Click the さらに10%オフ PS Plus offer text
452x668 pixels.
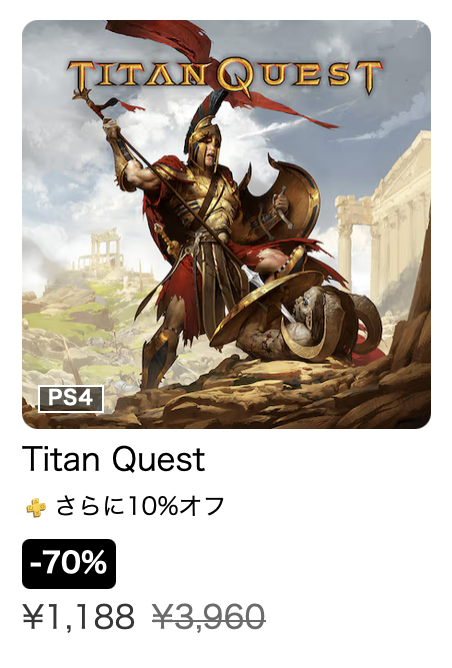[140, 507]
